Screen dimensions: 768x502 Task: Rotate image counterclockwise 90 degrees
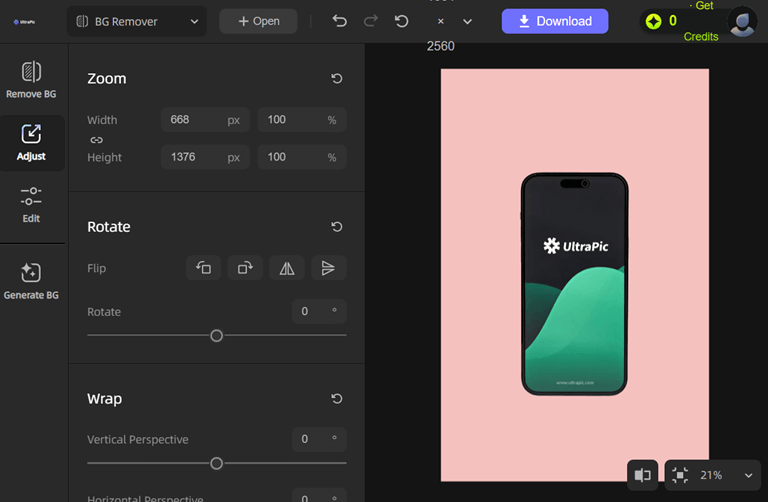pyautogui.click(x=203, y=268)
